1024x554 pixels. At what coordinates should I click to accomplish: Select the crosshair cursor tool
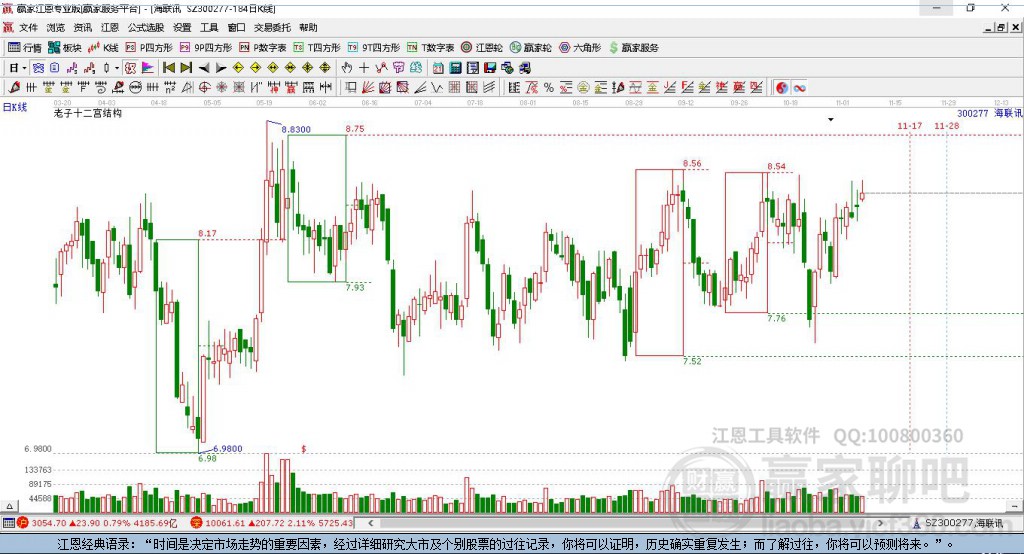(364, 67)
